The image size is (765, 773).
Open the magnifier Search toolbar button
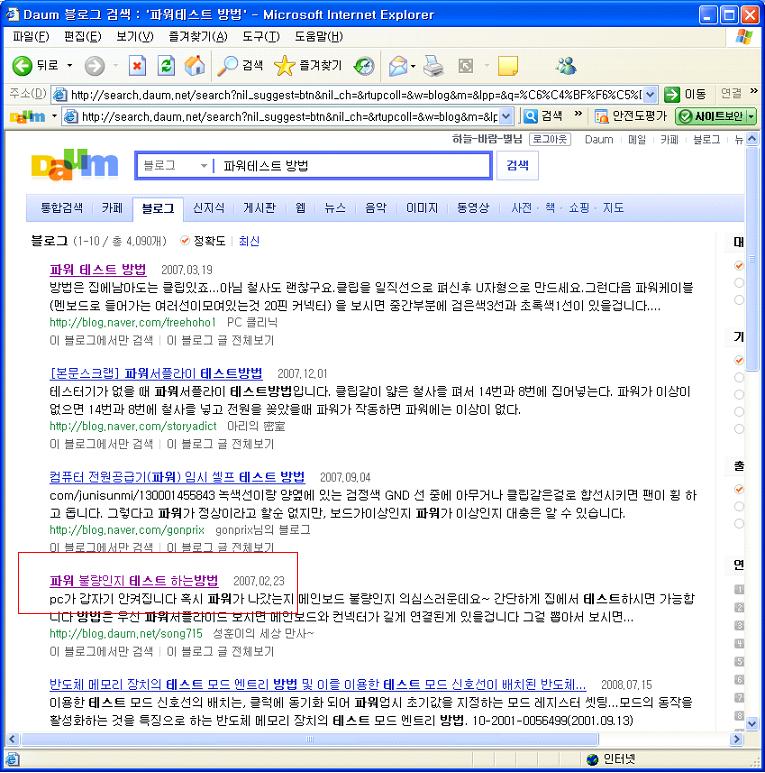coord(241,66)
